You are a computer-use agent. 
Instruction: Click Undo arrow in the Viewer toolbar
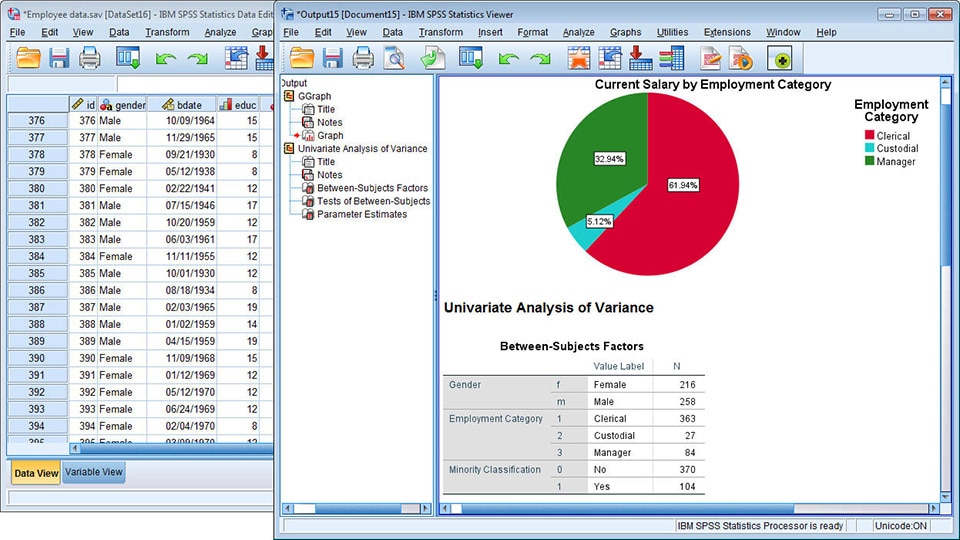pyautogui.click(x=509, y=59)
